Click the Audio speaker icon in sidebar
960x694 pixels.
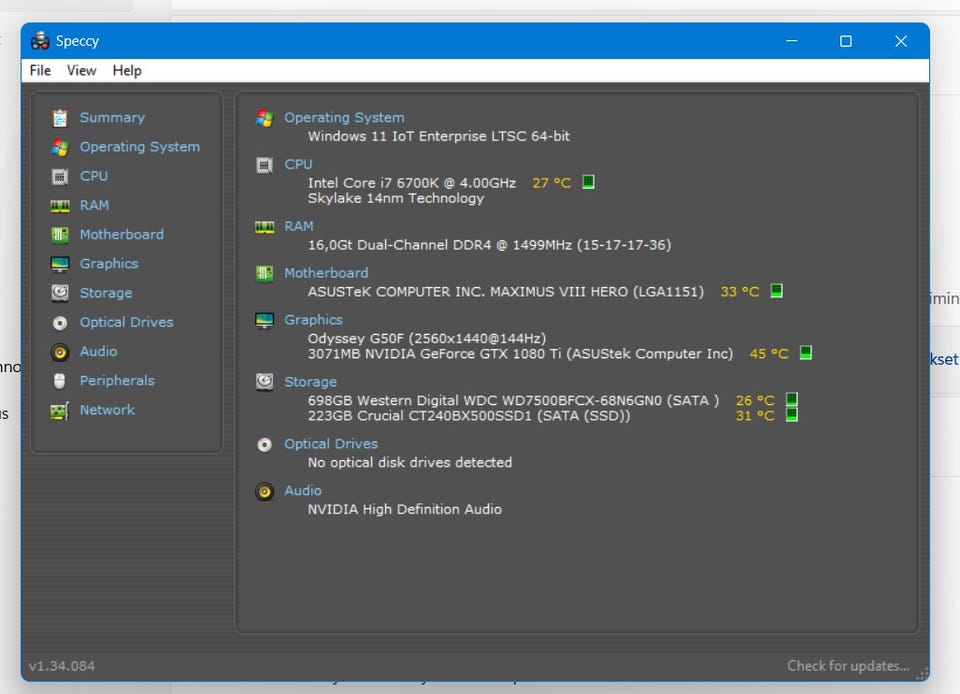59,352
